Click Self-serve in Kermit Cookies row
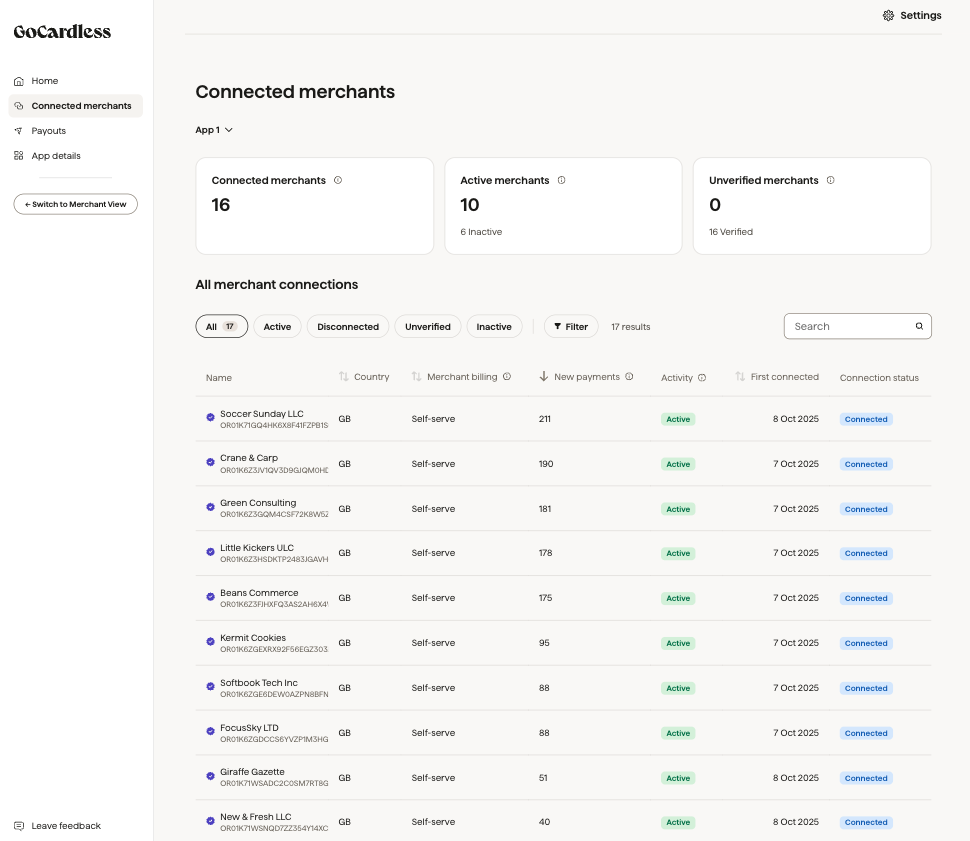 pyautogui.click(x=433, y=643)
